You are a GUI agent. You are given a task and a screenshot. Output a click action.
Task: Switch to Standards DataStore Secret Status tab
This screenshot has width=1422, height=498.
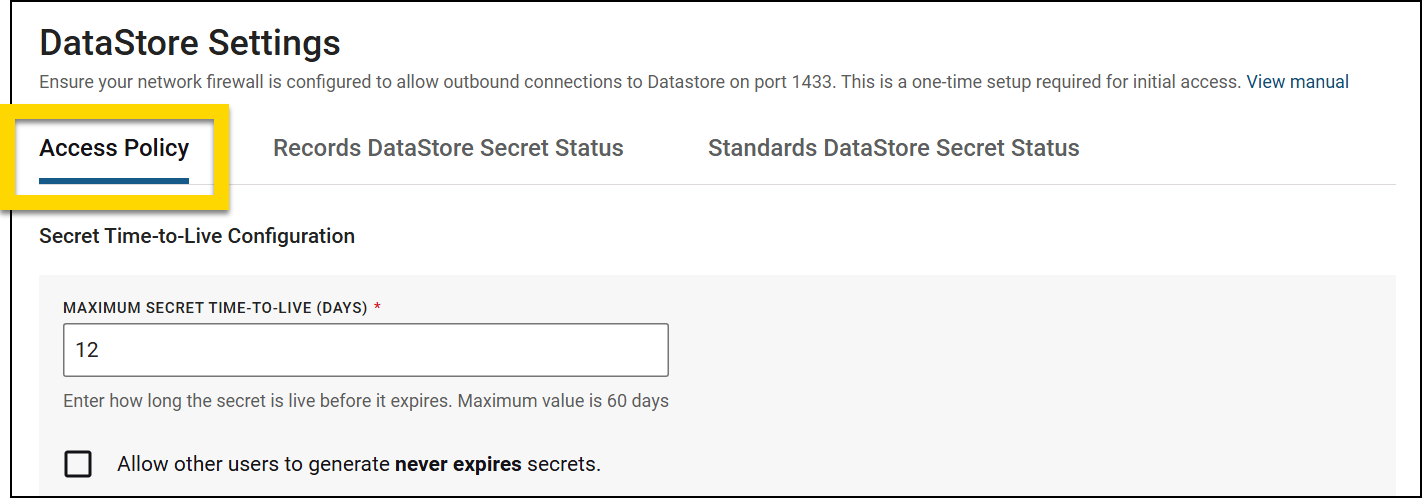[893, 149]
